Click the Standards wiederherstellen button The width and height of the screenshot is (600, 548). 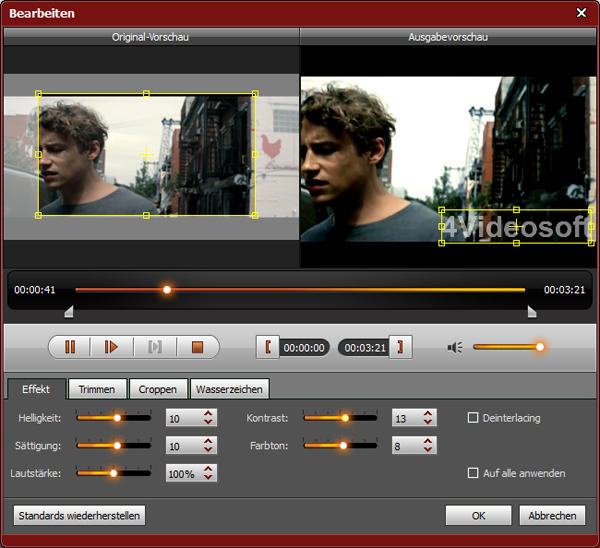[80, 516]
